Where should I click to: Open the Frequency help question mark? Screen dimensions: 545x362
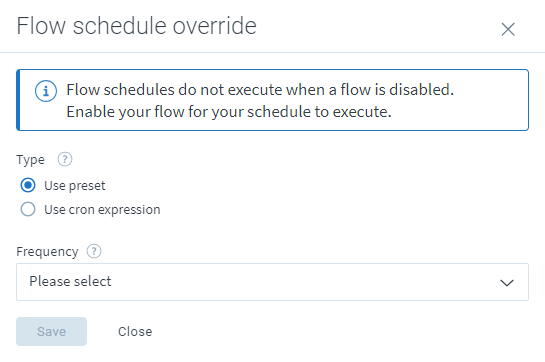pyautogui.click(x=94, y=251)
